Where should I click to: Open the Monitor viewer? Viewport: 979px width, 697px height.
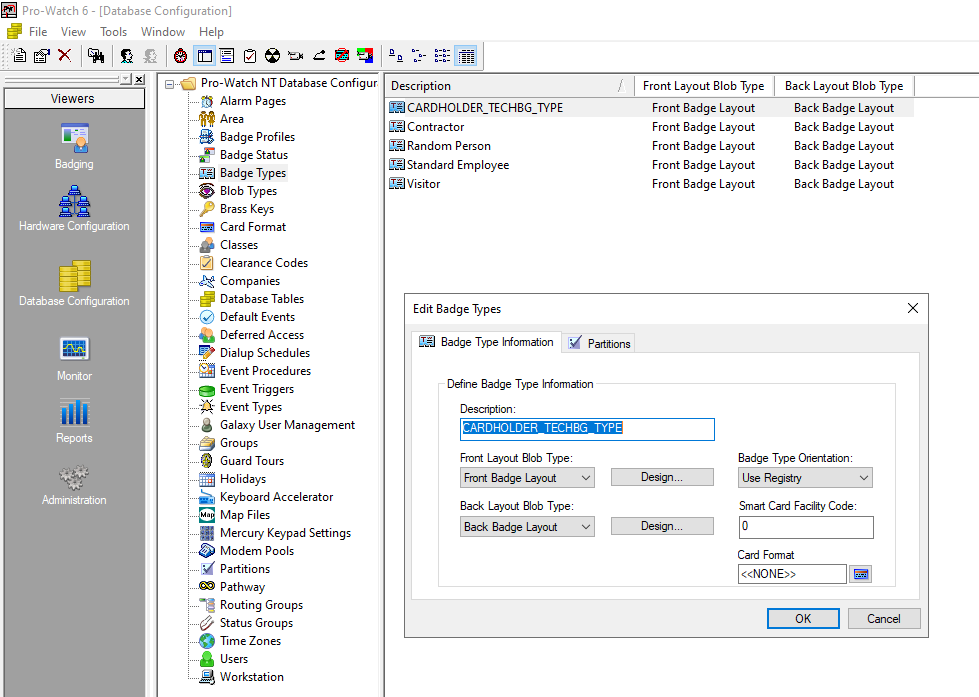point(74,356)
